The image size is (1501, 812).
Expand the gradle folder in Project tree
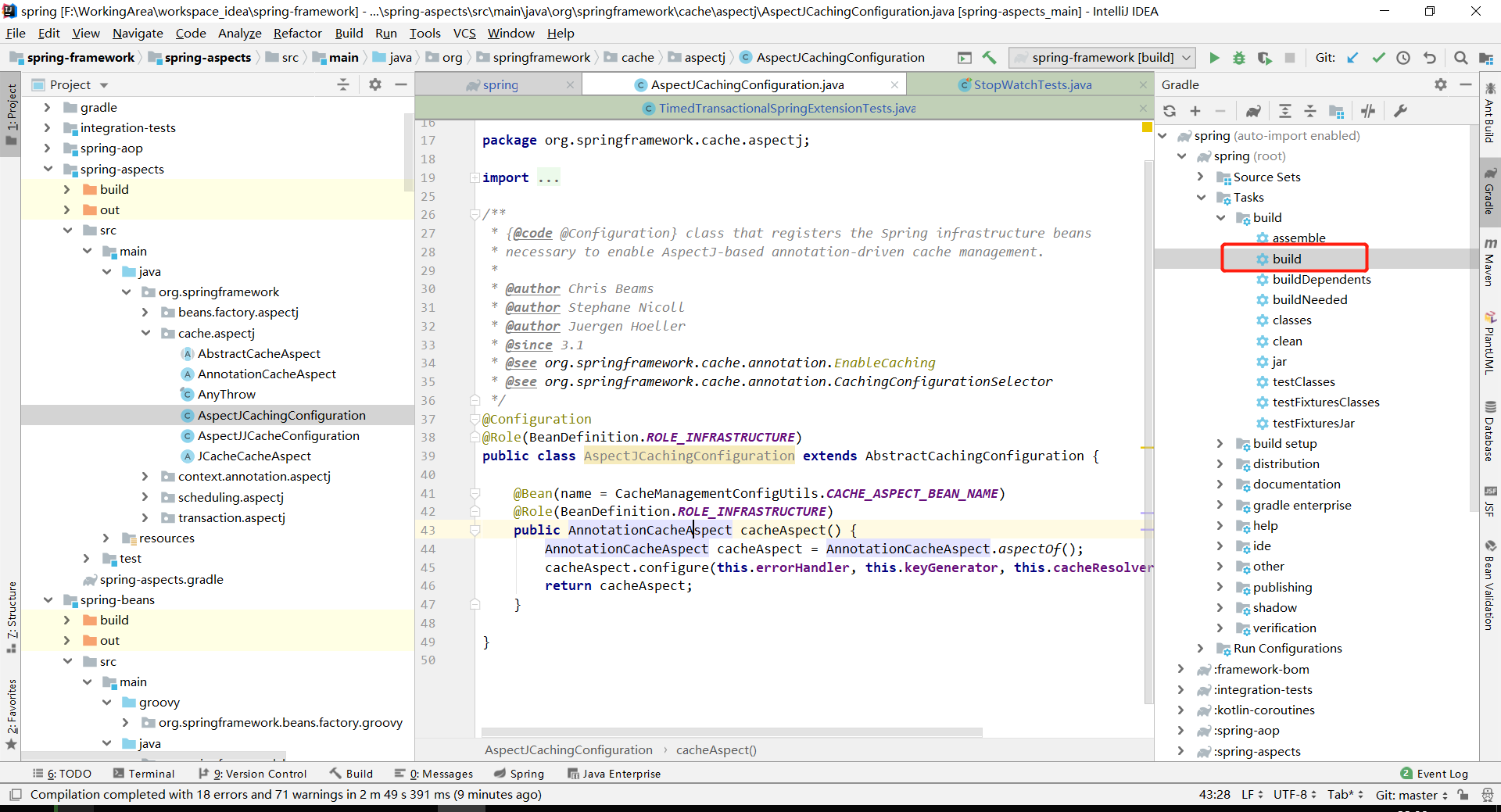pyautogui.click(x=48, y=107)
